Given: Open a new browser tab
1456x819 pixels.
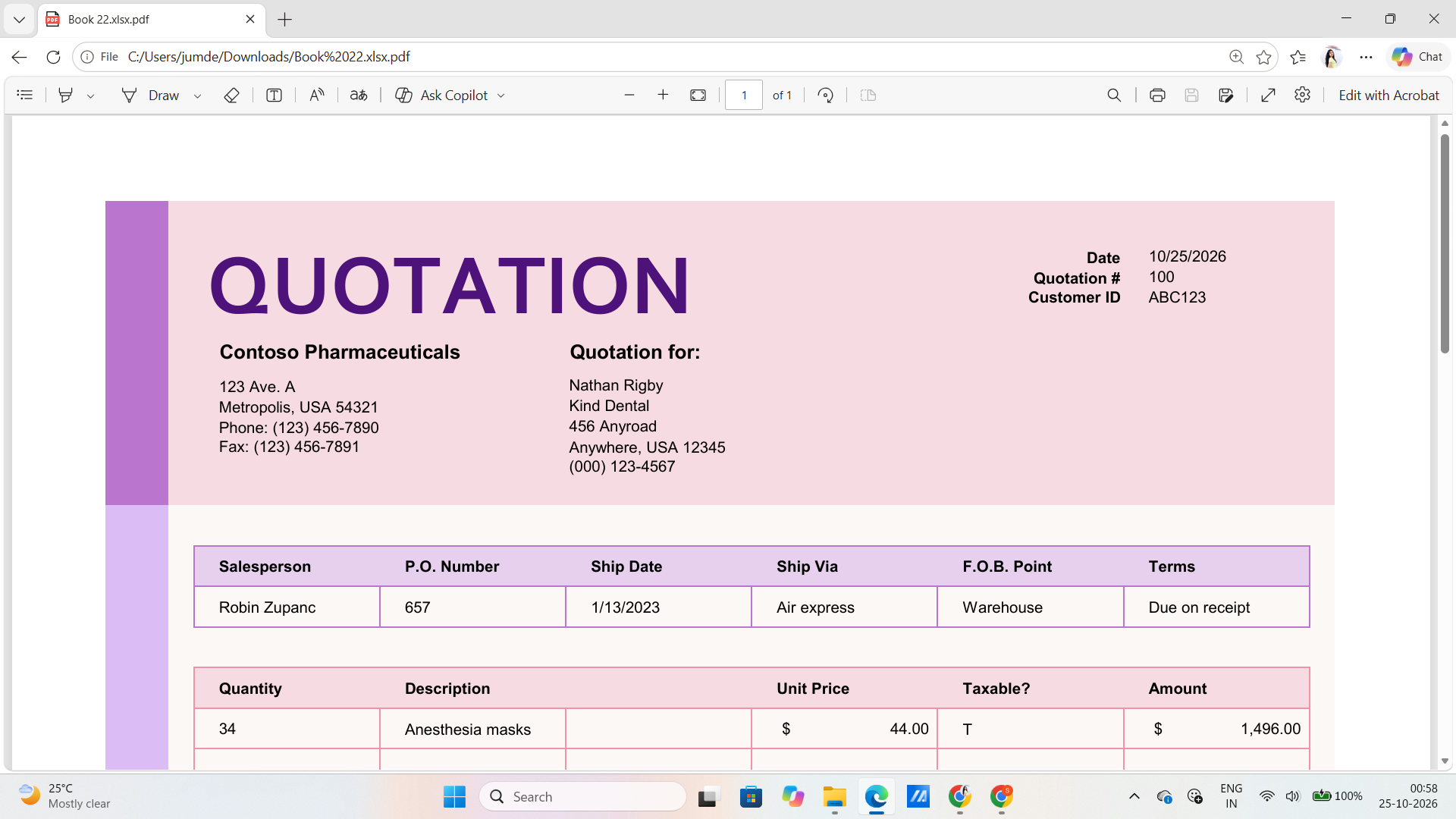Looking at the screenshot, I should [x=285, y=20].
